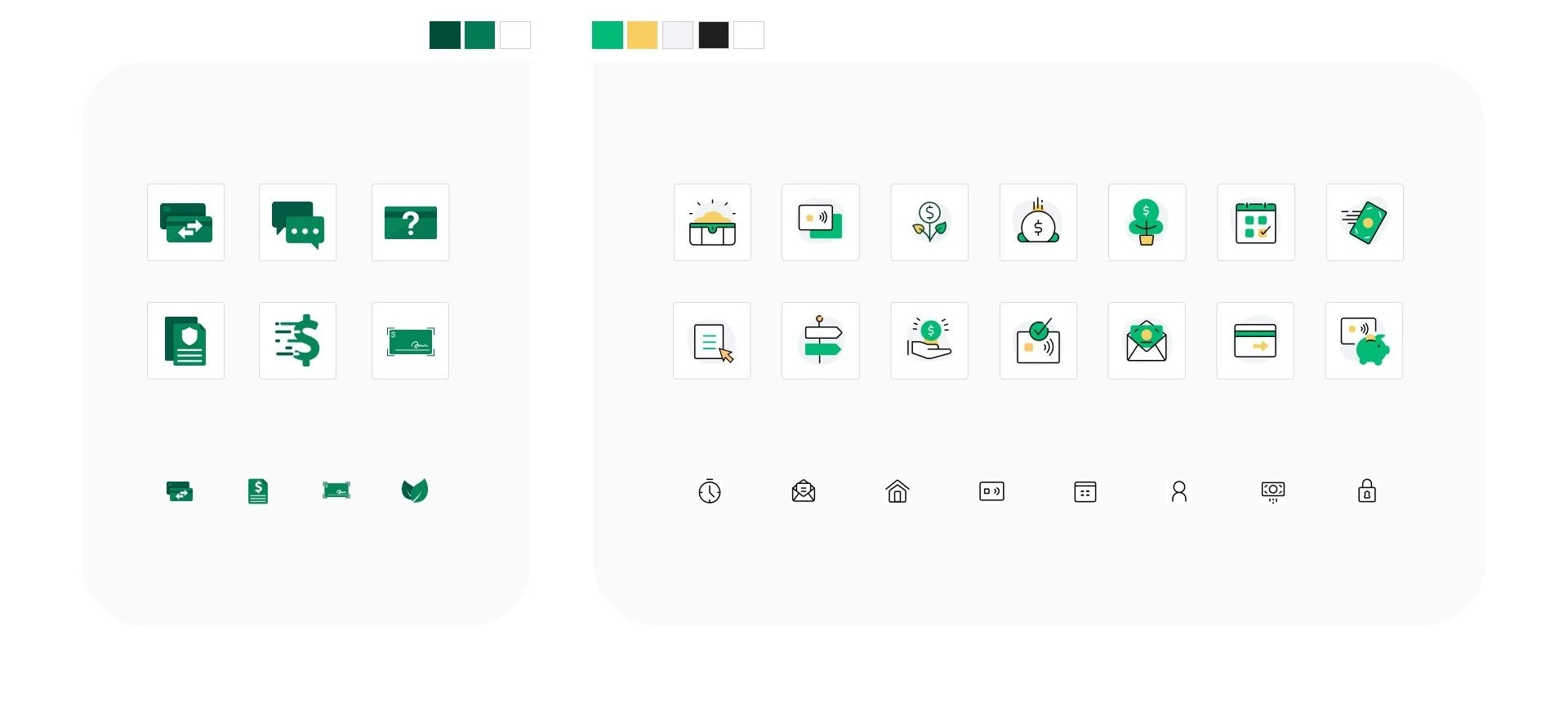Pick the medium green swatch, left palette
This screenshot has width=1568, height=706.
coord(480,35)
